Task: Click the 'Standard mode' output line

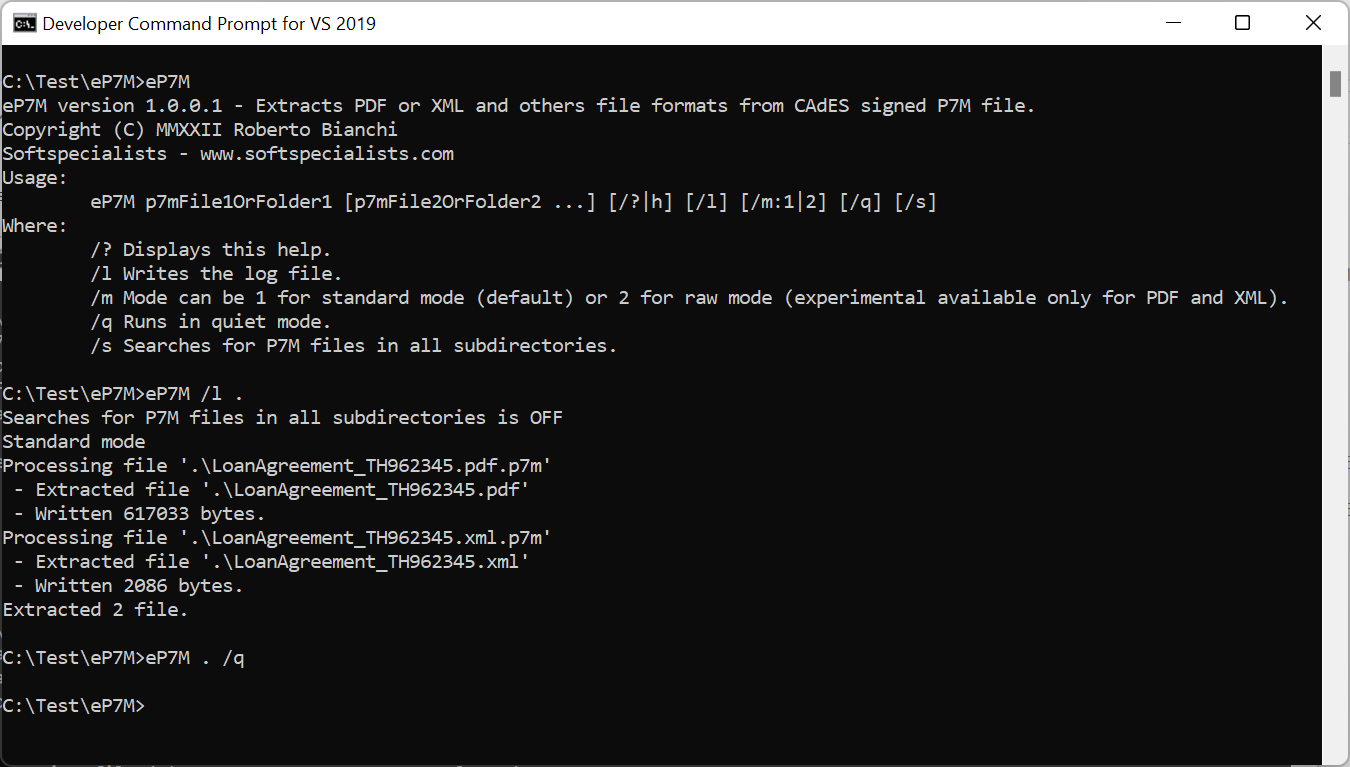Action: pyautogui.click(x=74, y=442)
